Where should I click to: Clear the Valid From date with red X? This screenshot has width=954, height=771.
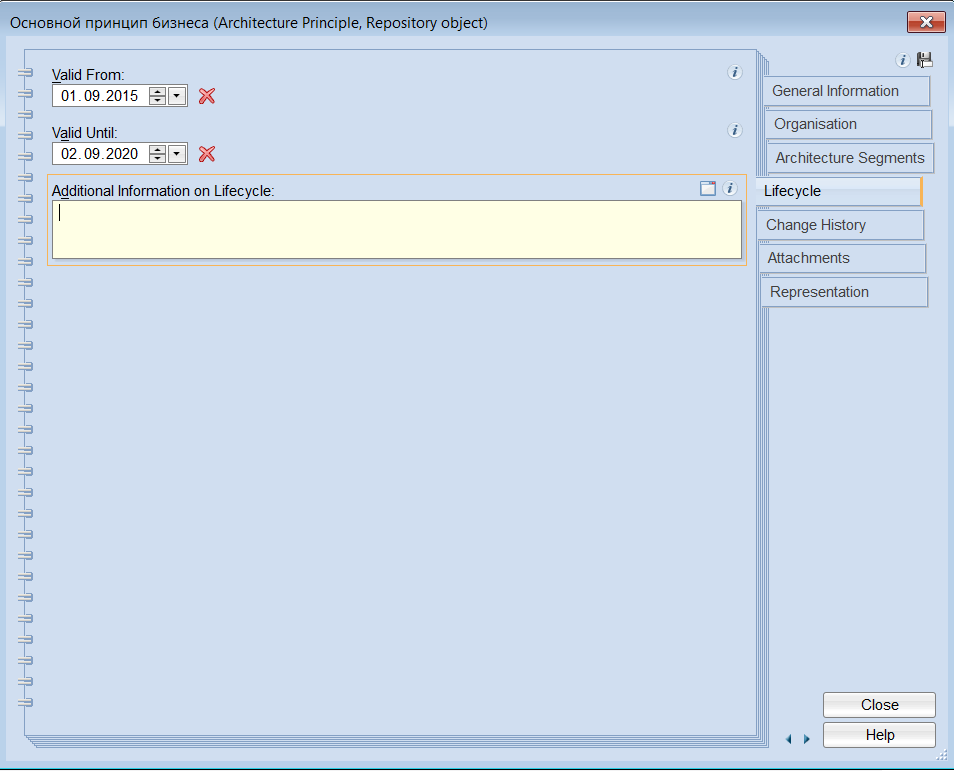(207, 96)
